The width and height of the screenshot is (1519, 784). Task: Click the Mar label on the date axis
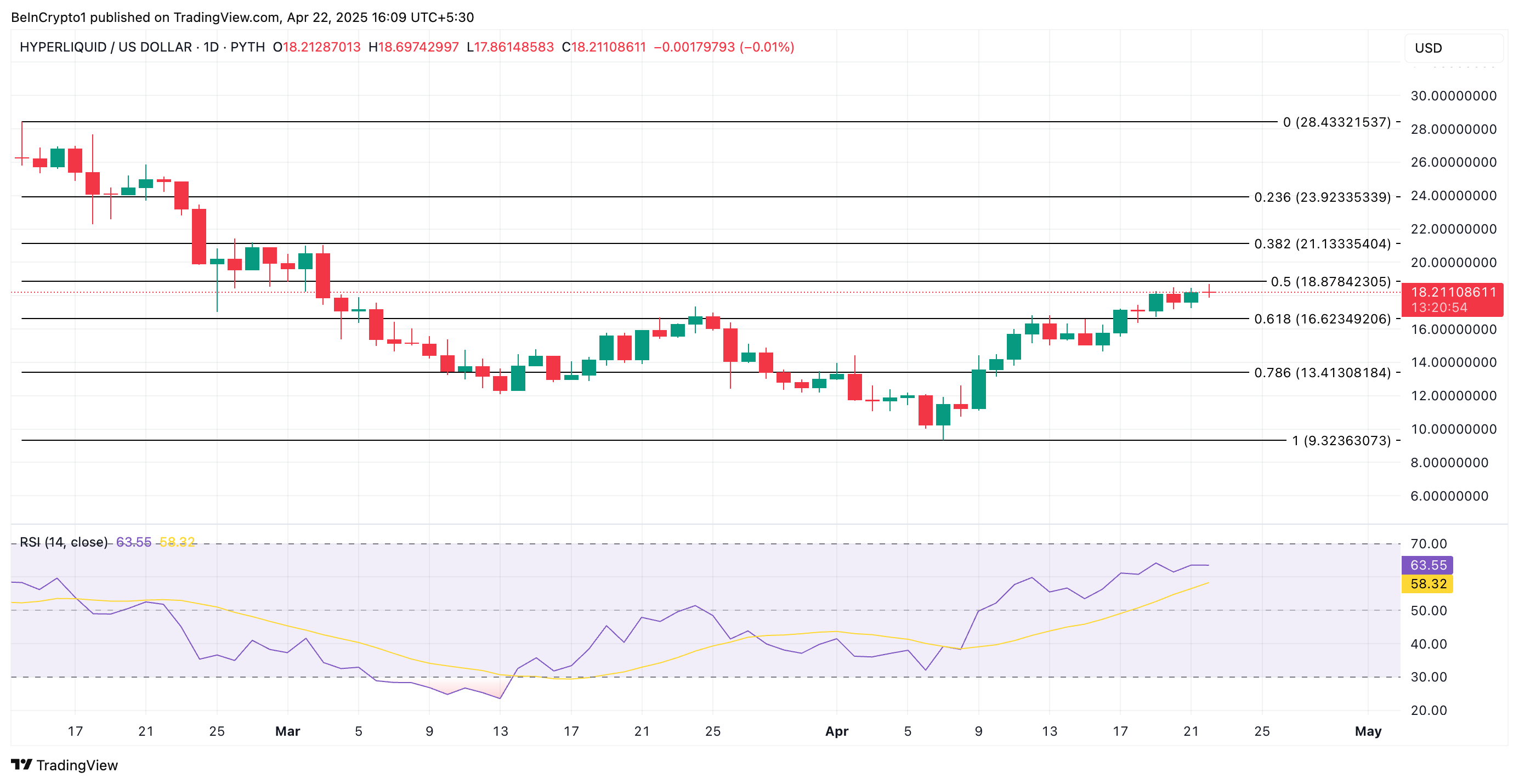[x=288, y=731]
